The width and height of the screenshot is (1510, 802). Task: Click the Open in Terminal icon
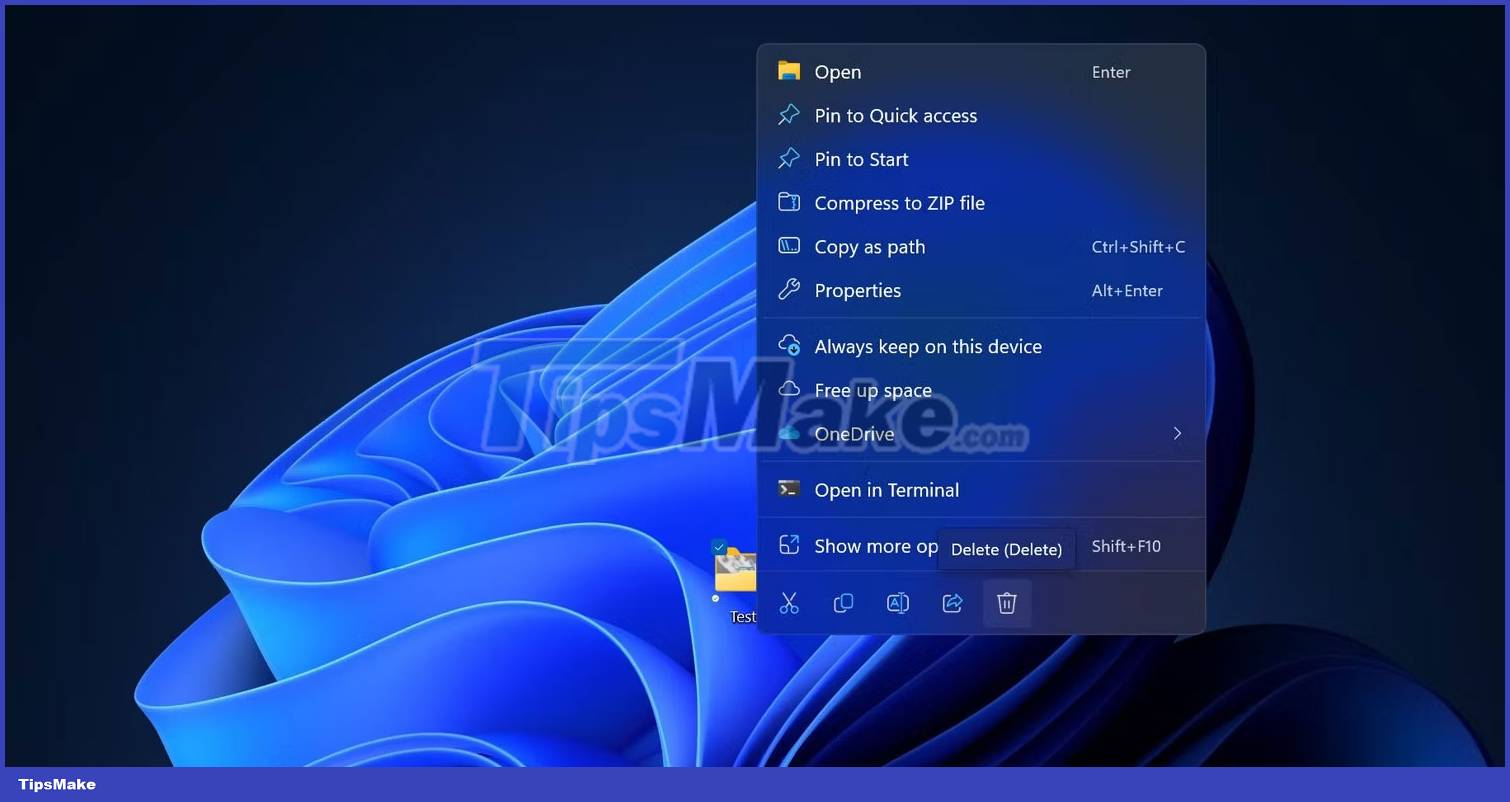[x=789, y=489]
